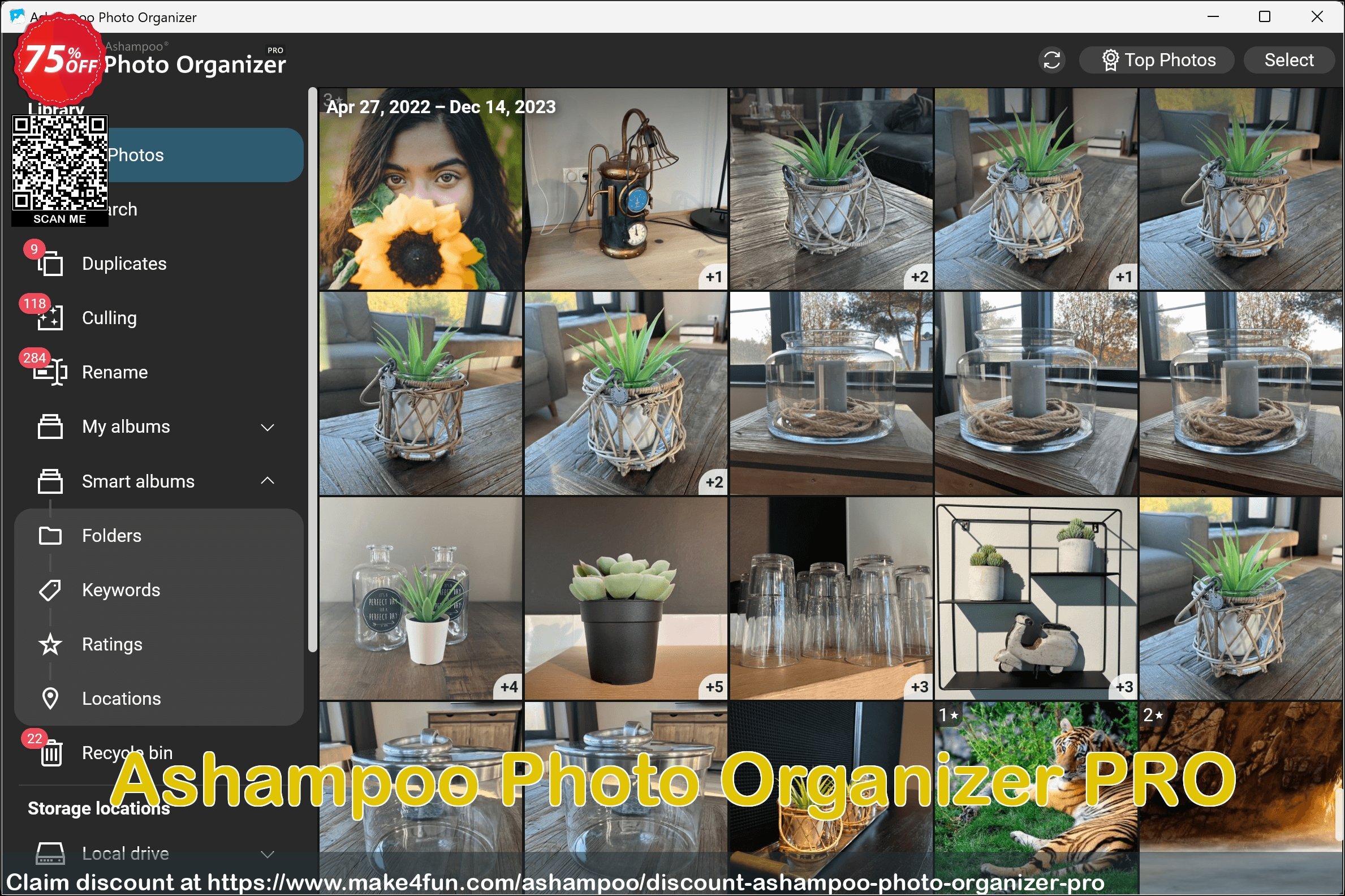Click the +5 stack badge on succulent photo

714,686
